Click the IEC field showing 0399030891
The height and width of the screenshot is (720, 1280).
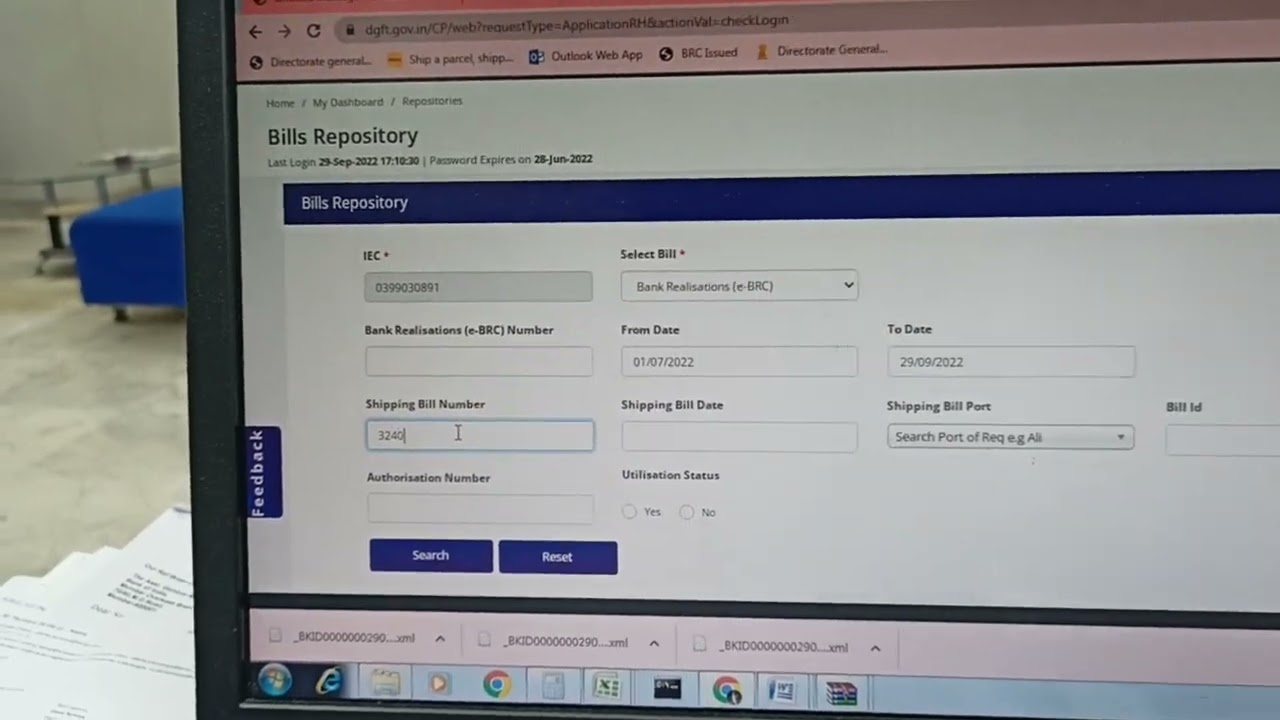click(x=478, y=287)
